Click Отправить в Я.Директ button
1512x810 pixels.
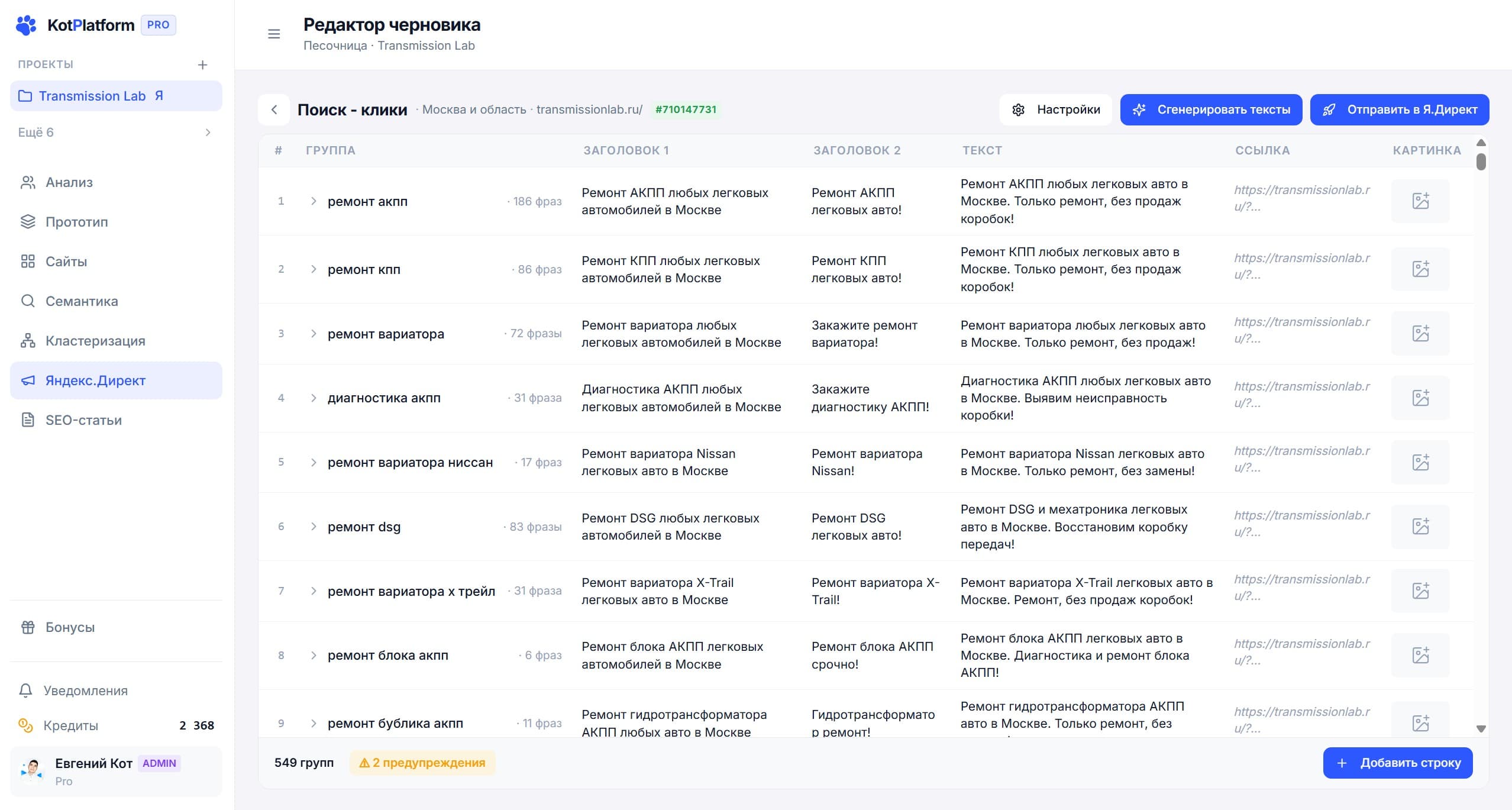pyautogui.click(x=1399, y=109)
